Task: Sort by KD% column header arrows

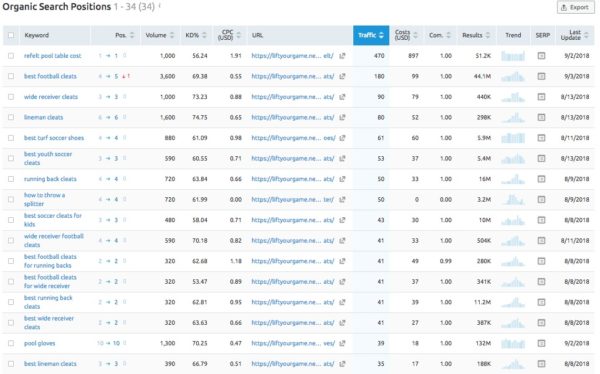Action: coord(204,35)
